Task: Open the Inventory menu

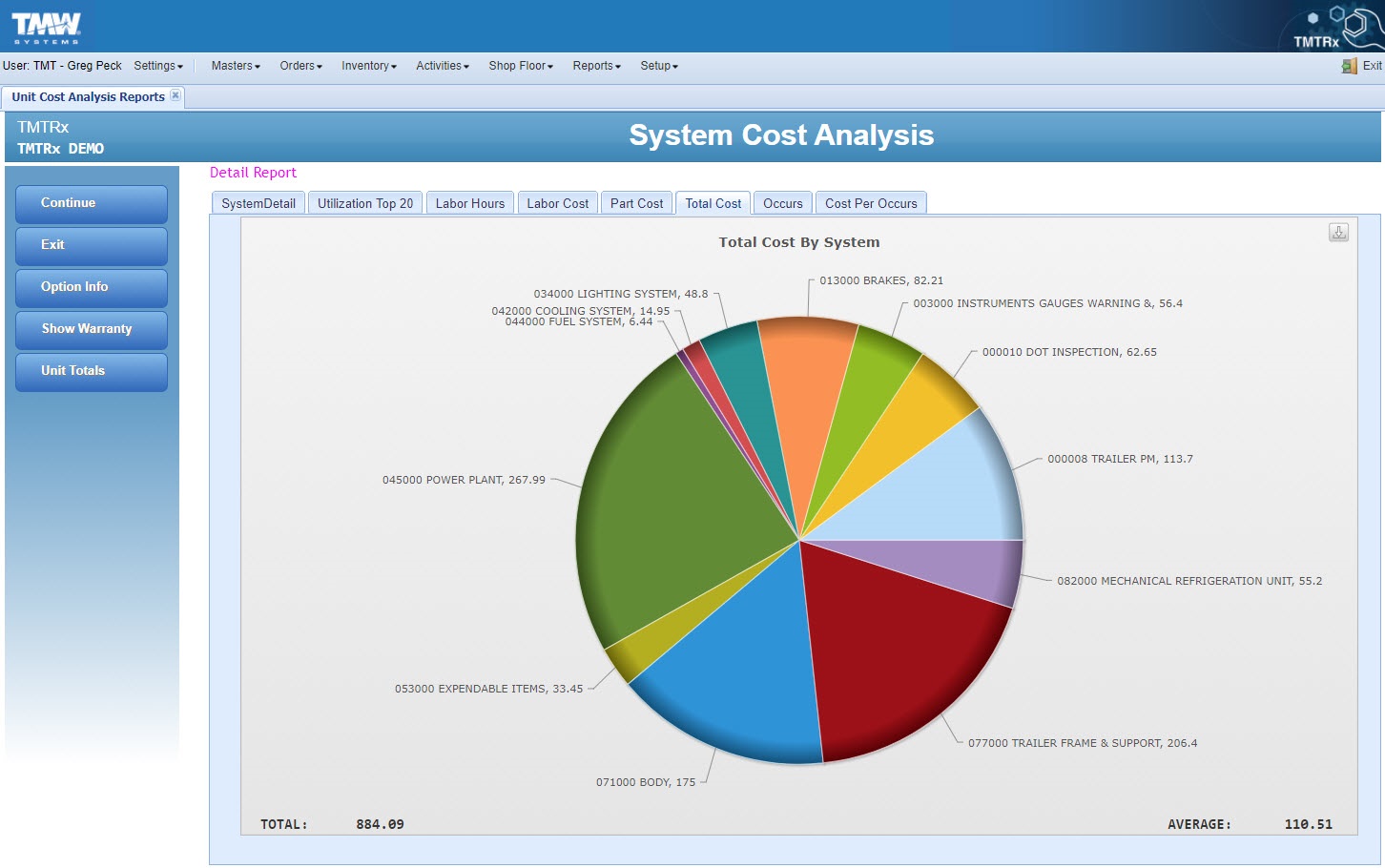Action: [368, 66]
